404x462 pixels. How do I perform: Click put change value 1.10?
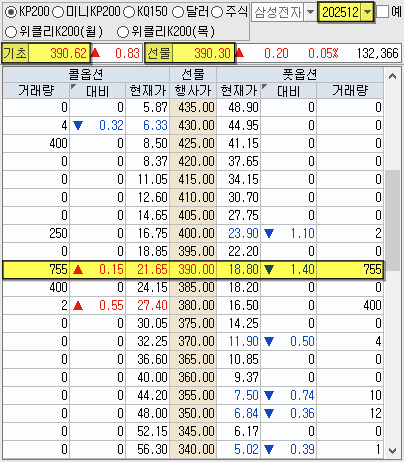coord(302,234)
